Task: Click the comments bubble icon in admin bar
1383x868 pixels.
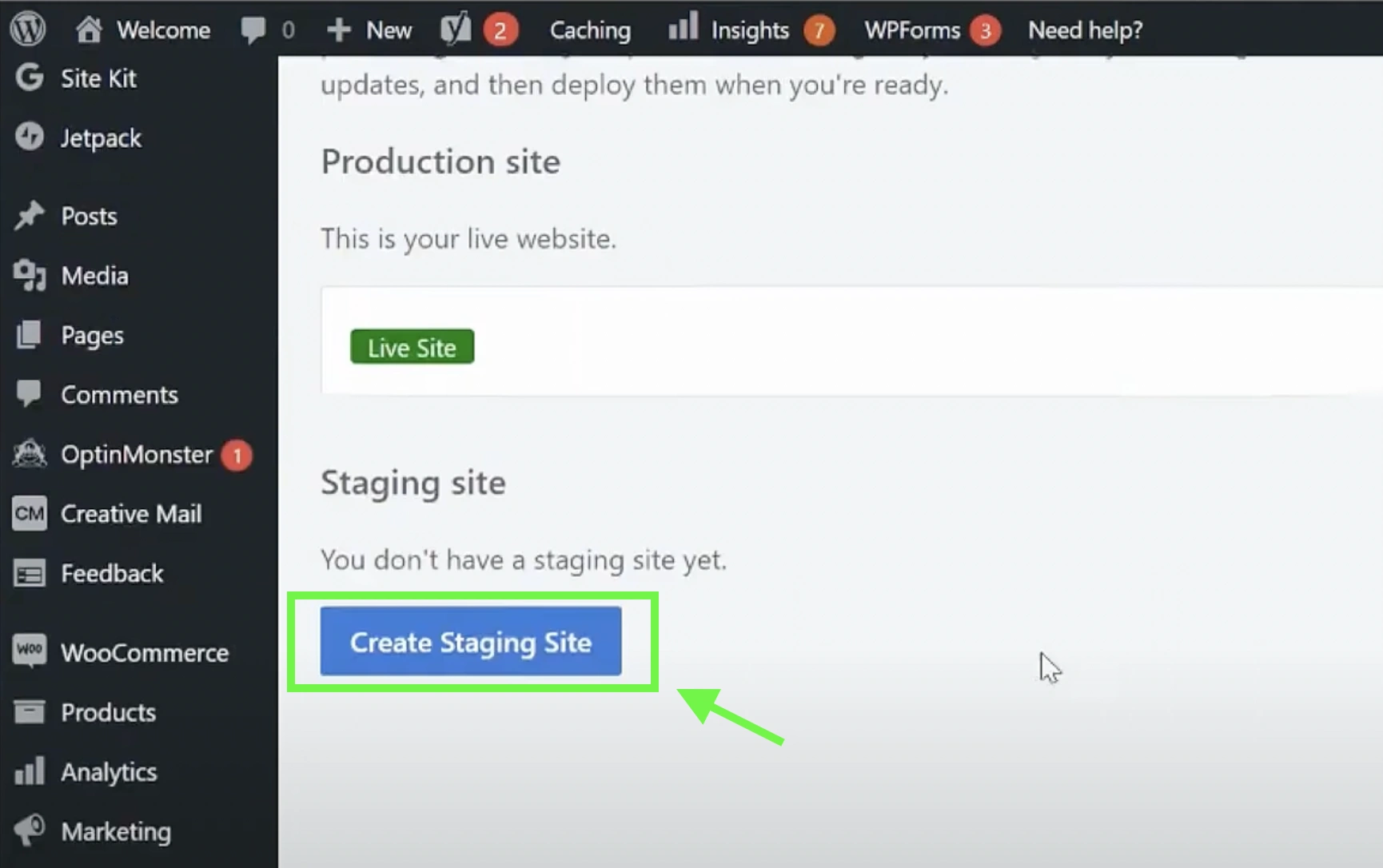Action: 253,30
